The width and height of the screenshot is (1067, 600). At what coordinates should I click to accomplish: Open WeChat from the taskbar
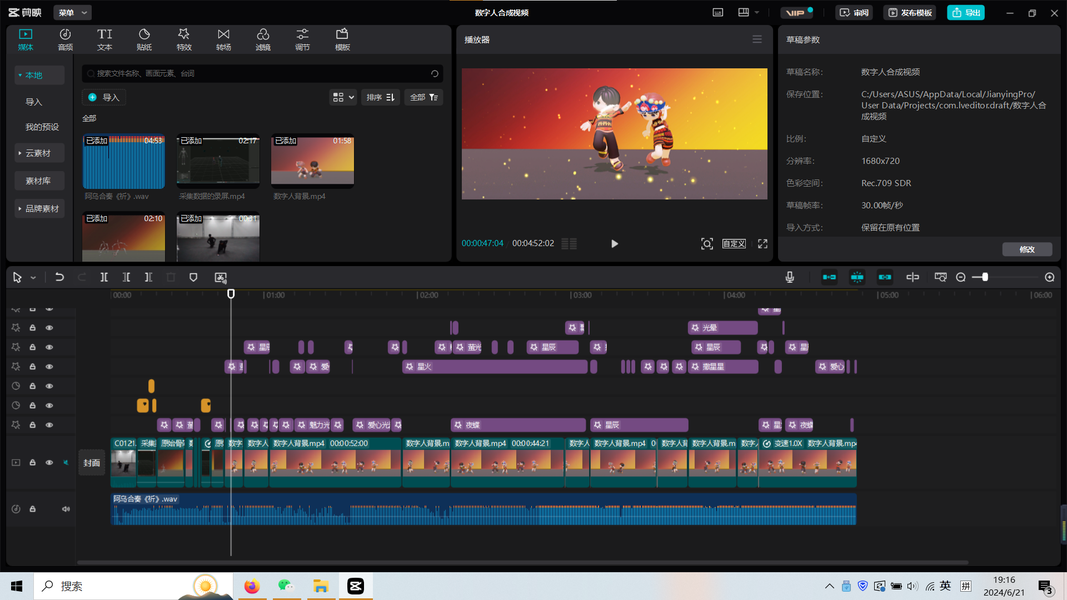(x=286, y=586)
